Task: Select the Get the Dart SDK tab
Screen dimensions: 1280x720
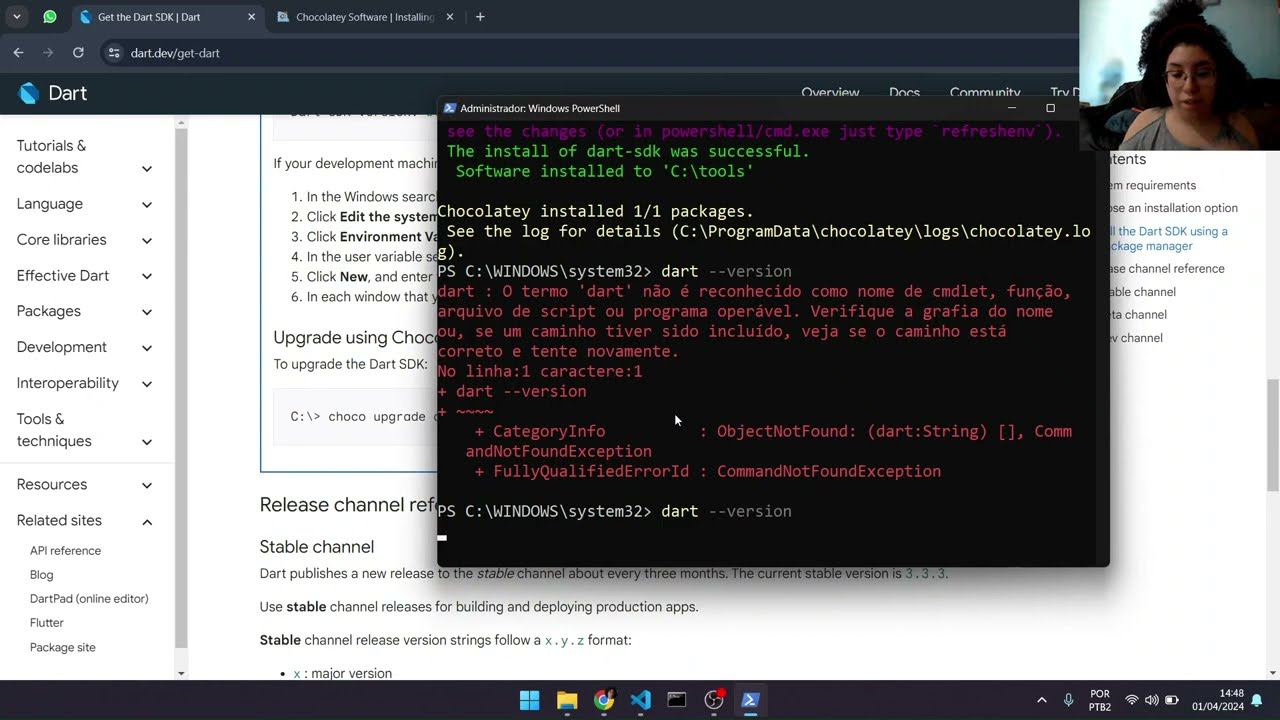Action: click(x=149, y=17)
